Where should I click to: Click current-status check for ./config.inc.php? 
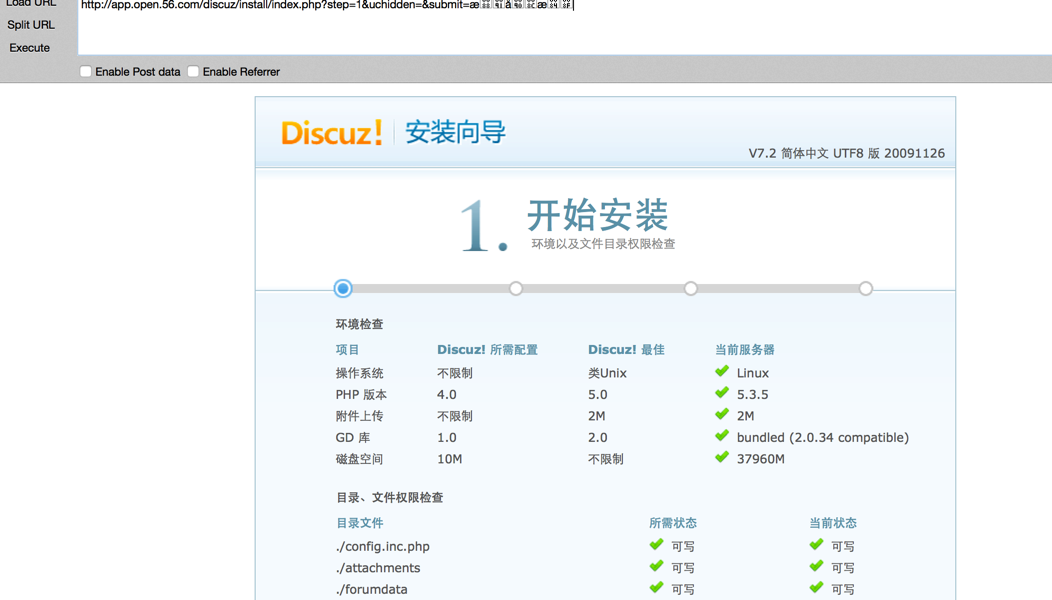[816, 544]
